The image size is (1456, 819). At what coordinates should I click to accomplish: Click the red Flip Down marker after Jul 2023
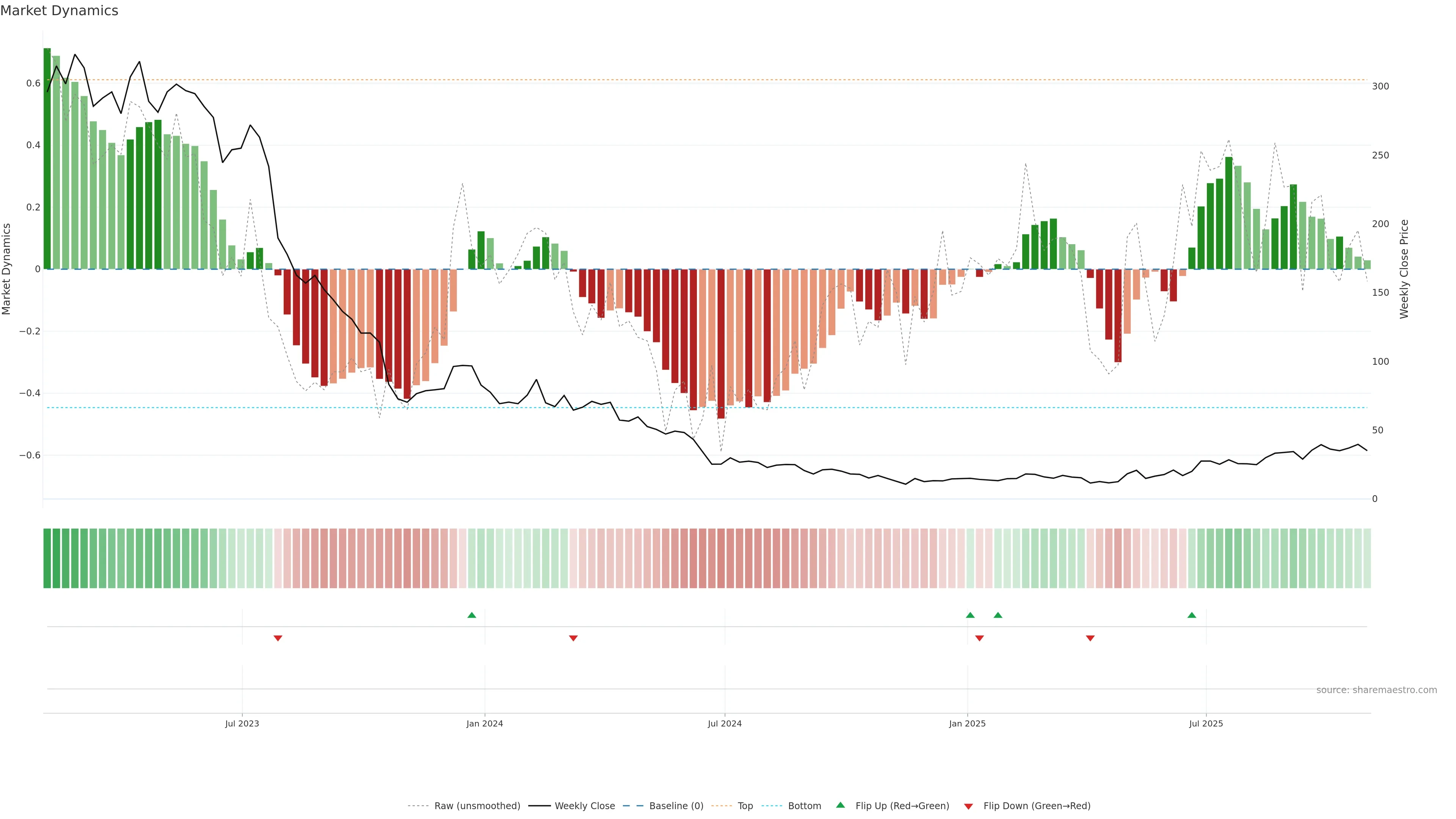click(278, 638)
